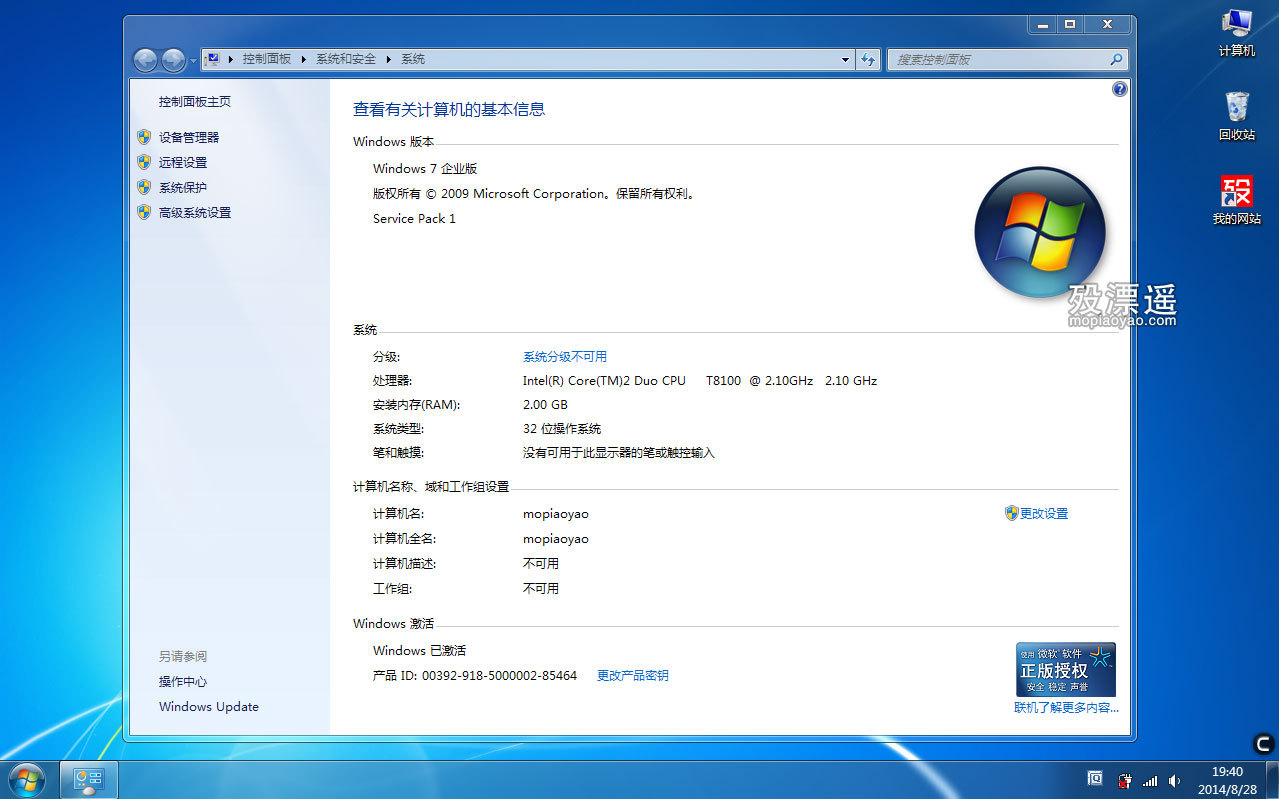Click the shield icon beside 更改设置
The width and height of the screenshot is (1279, 799).
(1011, 513)
